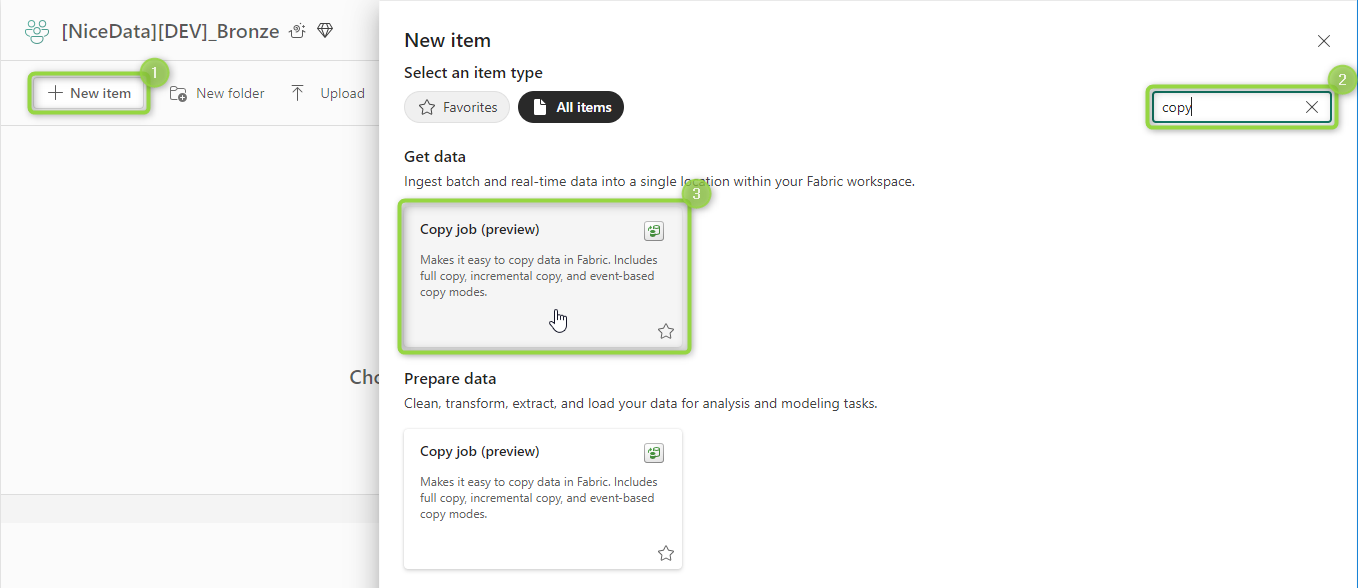Screen dimensions: 1358x588
Task: Click Copy job icon in Prepare data card
Action: tap(654, 453)
